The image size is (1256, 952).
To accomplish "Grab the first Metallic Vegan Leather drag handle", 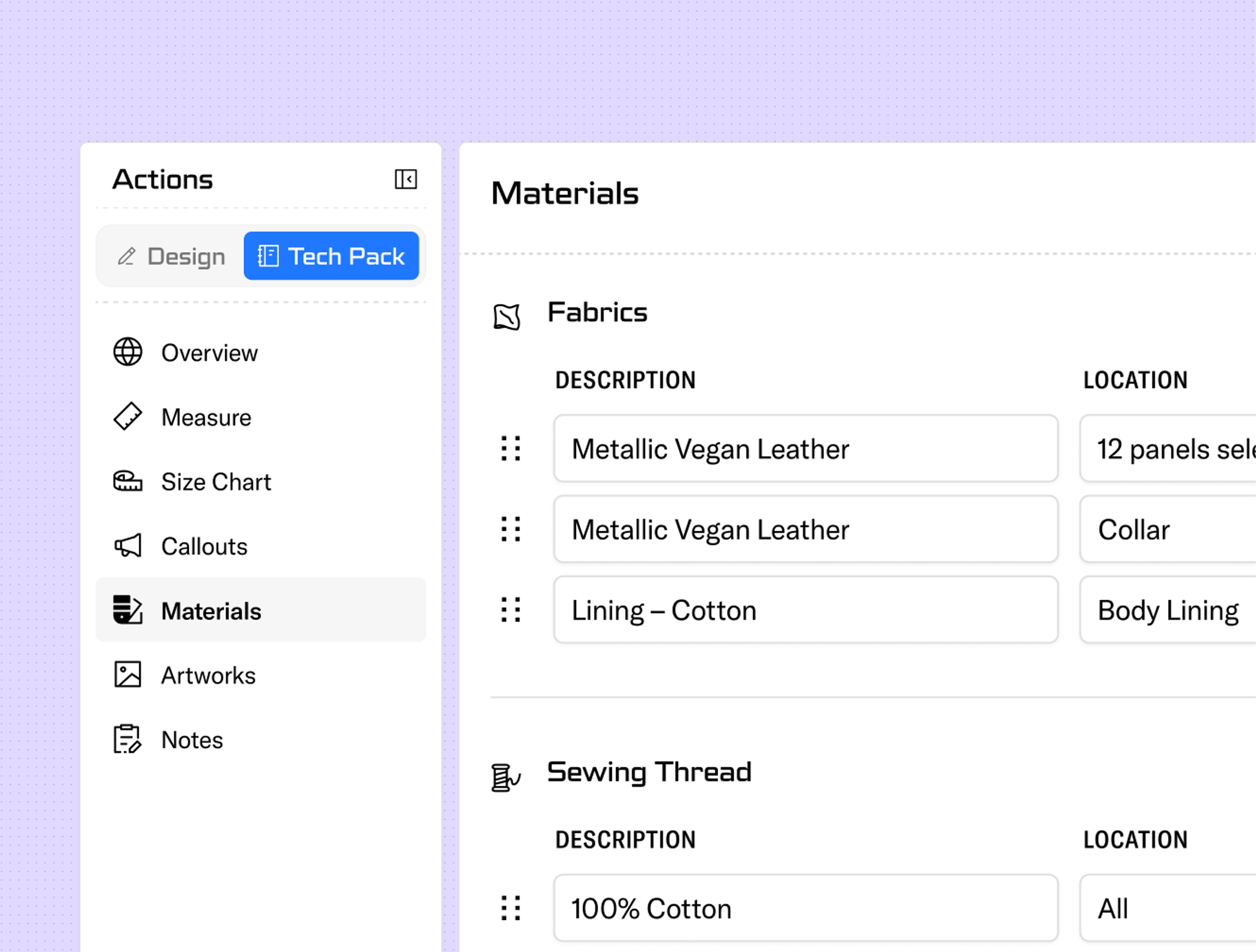I will pyautogui.click(x=511, y=449).
